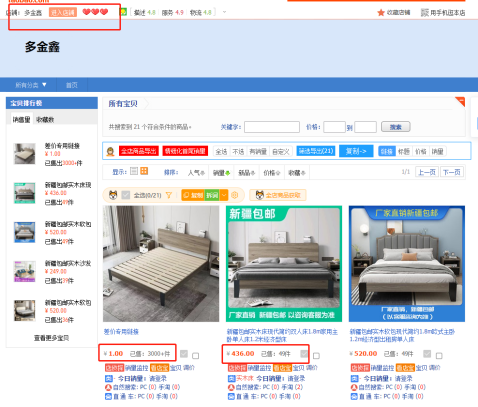
Task: Expand the orange dropdown arrow next to 拆词
Action: coord(224,195)
